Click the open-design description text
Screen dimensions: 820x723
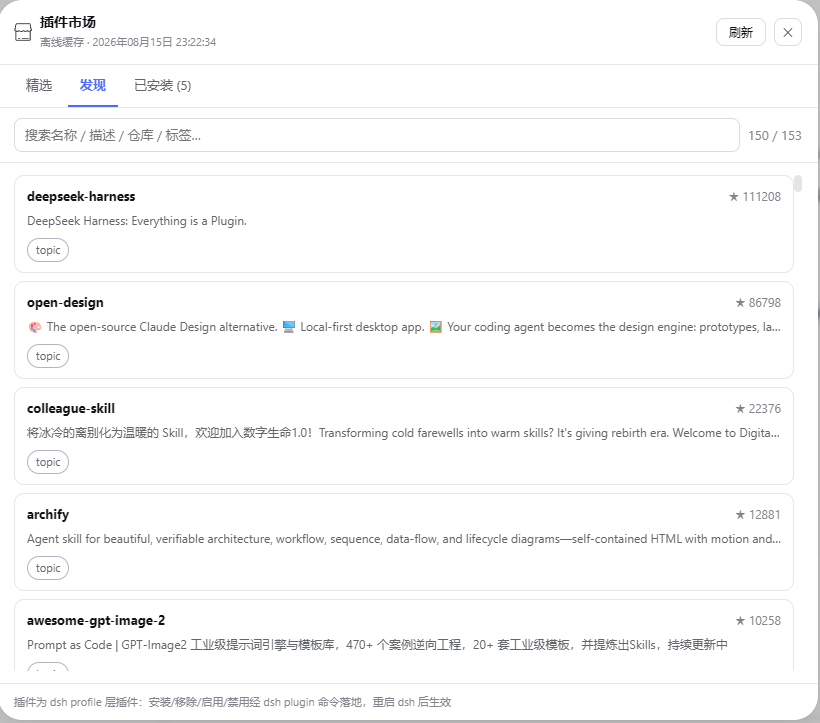[404, 327]
